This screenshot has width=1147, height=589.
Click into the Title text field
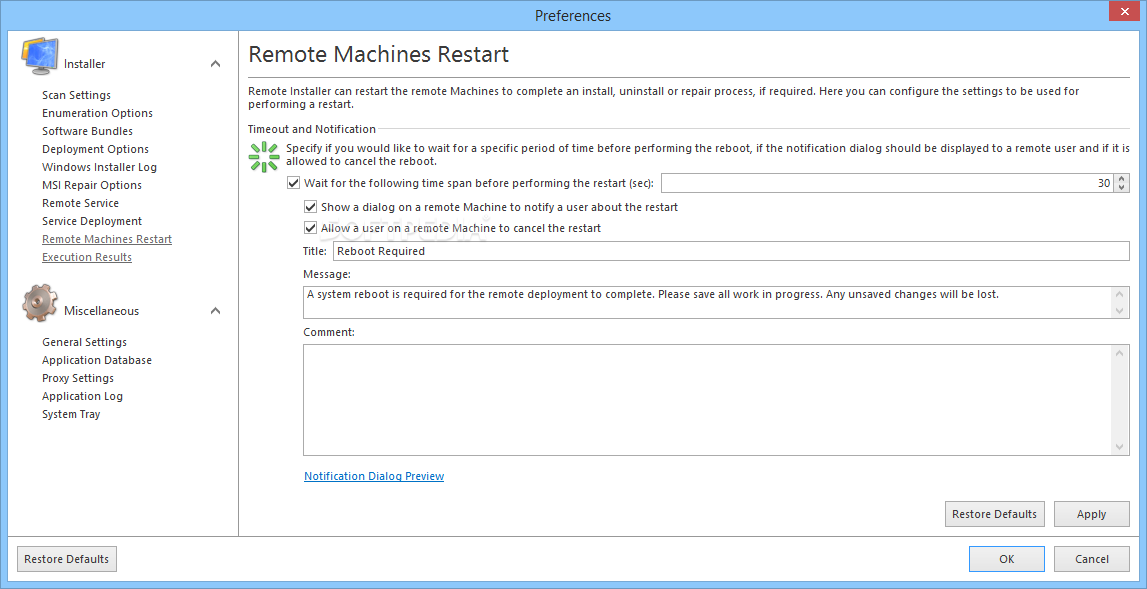(x=731, y=251)
